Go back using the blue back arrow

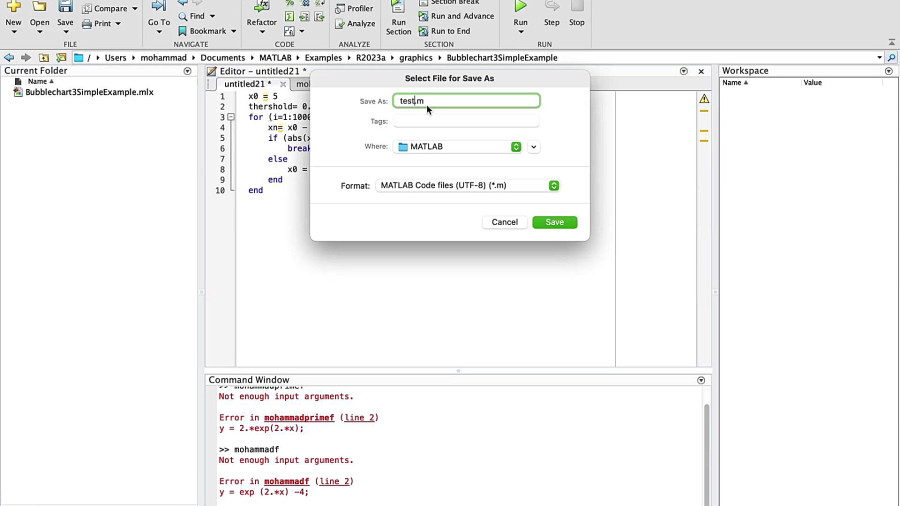point(9,57)
